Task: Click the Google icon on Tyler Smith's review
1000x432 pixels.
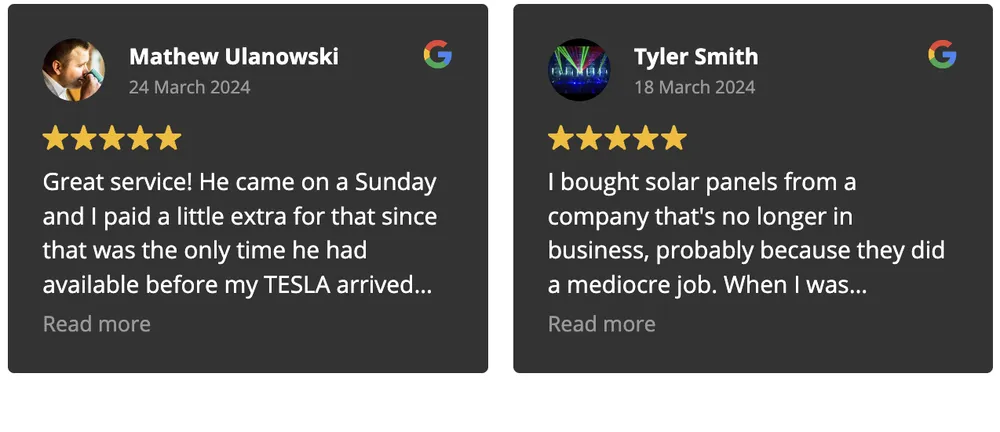Action: tap(942, 54)
